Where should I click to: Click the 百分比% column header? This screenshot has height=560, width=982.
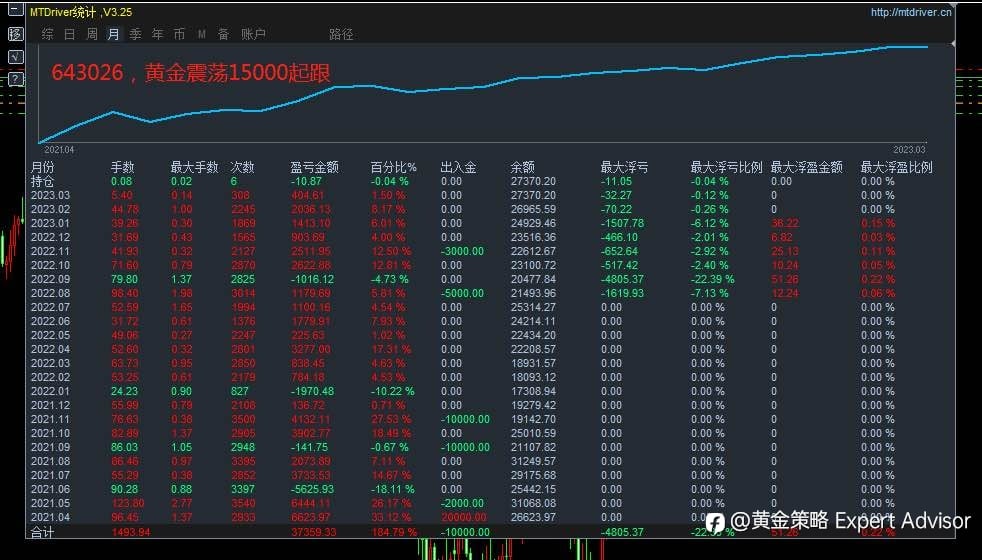pos(393,167)
